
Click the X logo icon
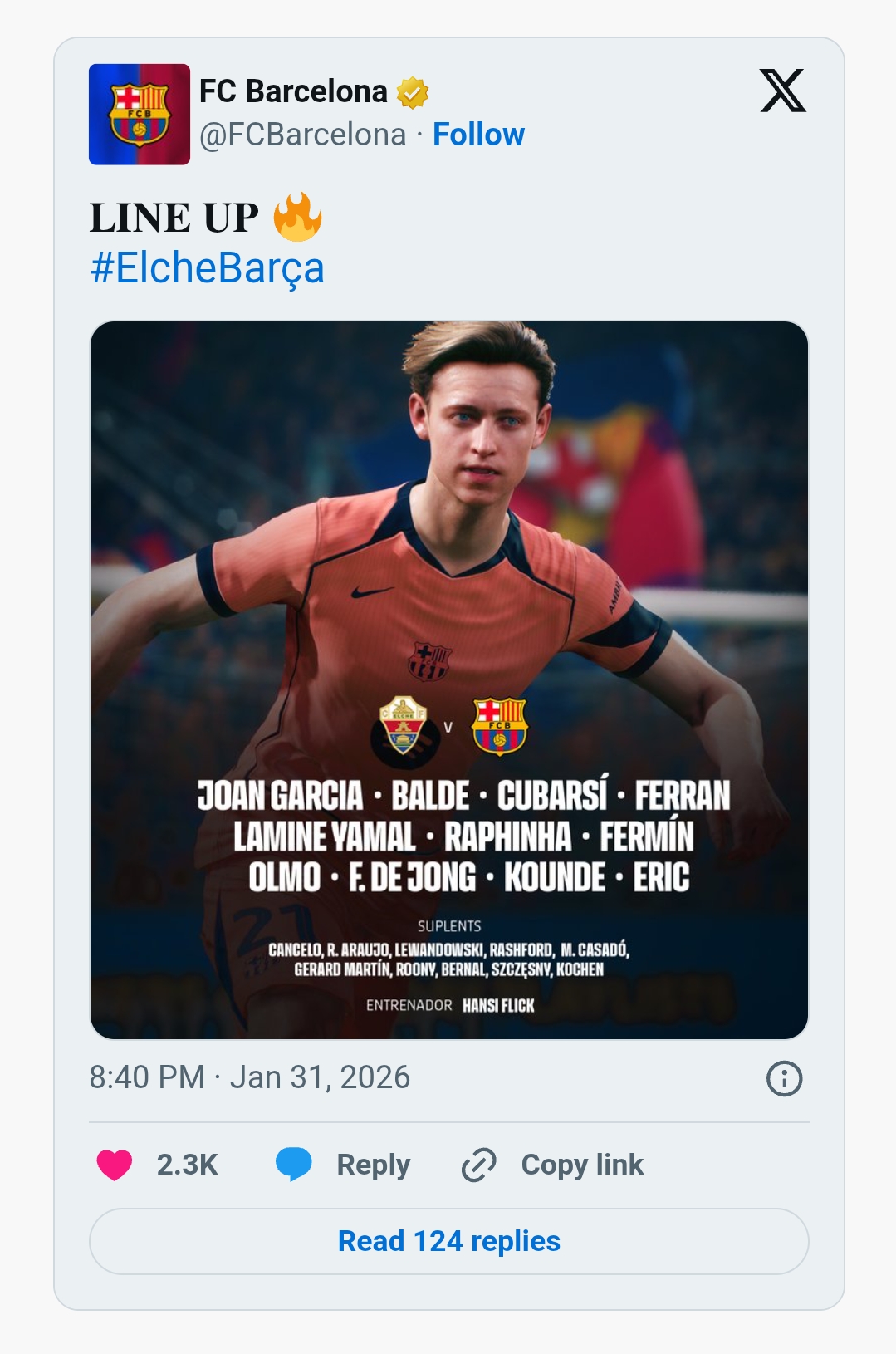pyautogui.click(x=782, y=91)
